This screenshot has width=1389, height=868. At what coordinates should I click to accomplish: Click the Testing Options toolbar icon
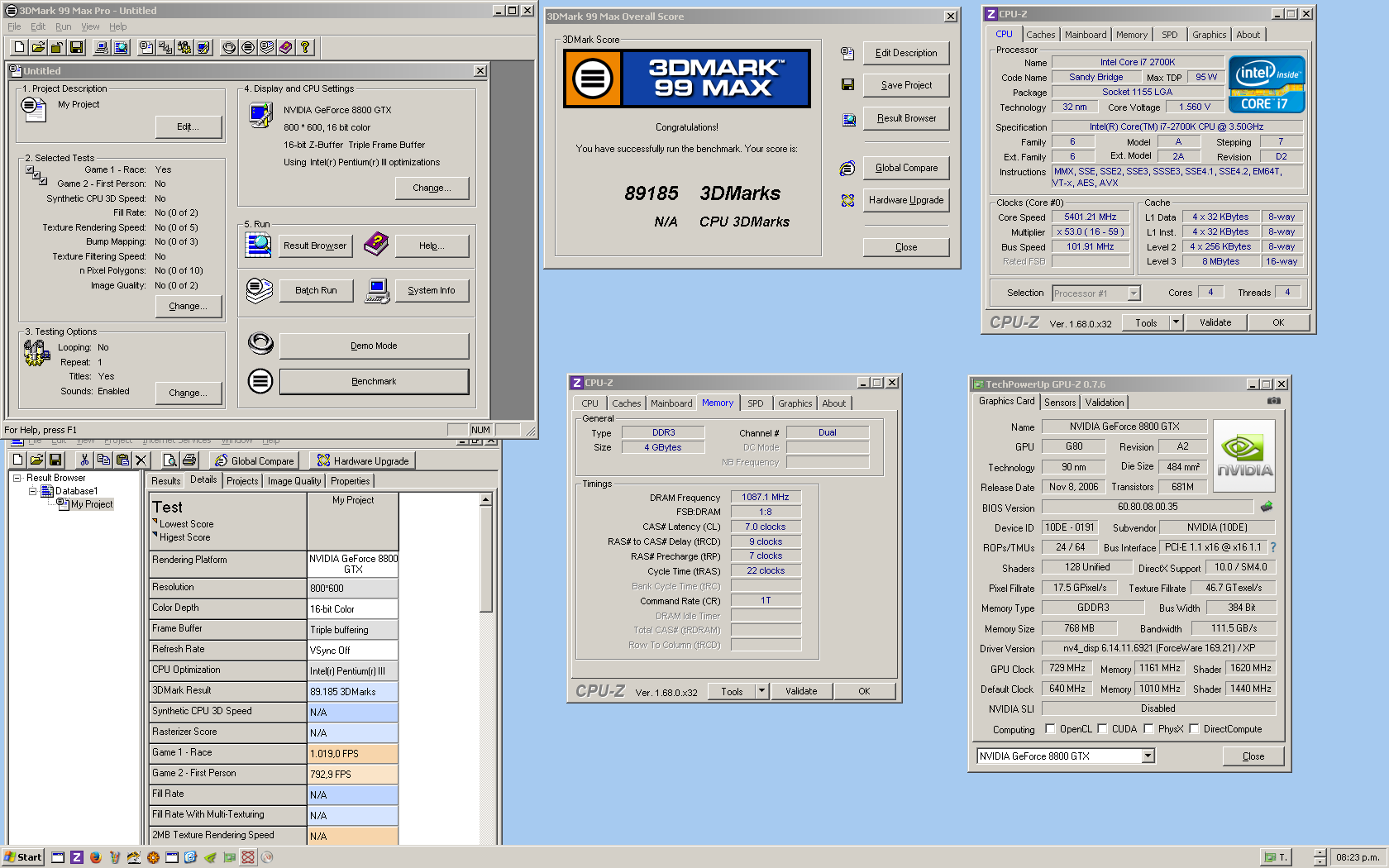[x=184, y=47]
